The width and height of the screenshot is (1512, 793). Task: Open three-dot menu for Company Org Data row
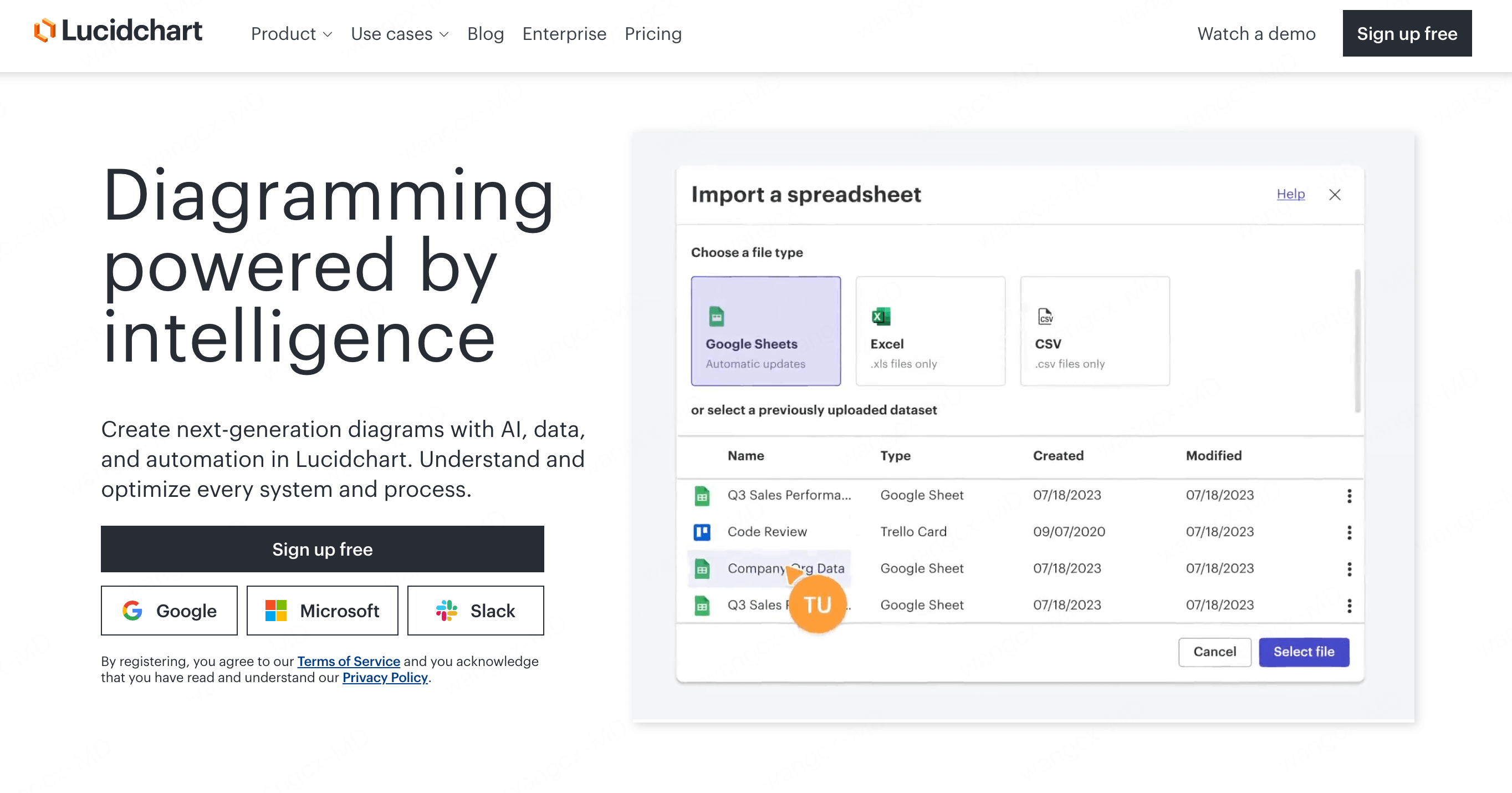tap(1349, 568)
